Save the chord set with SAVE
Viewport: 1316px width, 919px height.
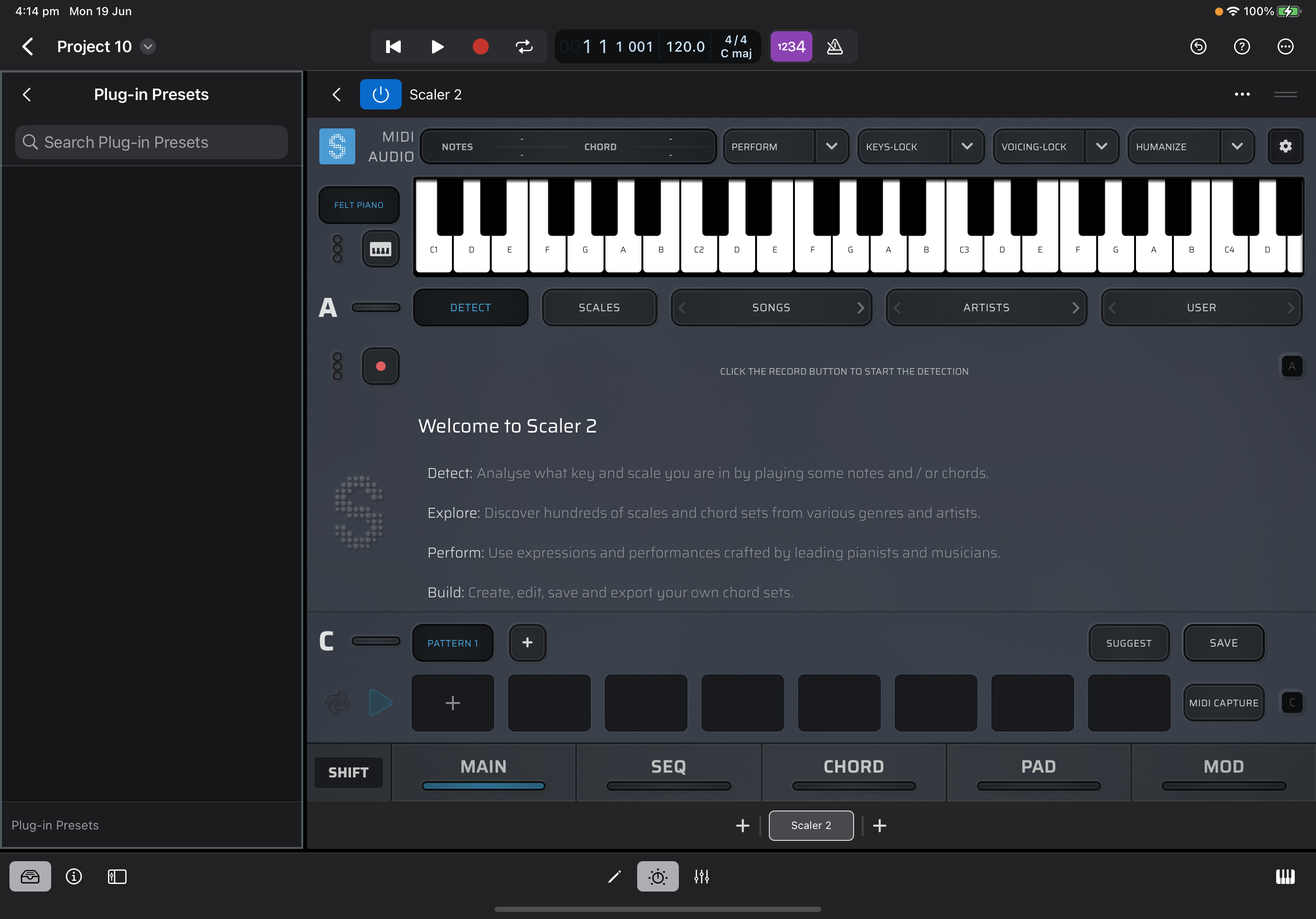tap(1224, 643)
